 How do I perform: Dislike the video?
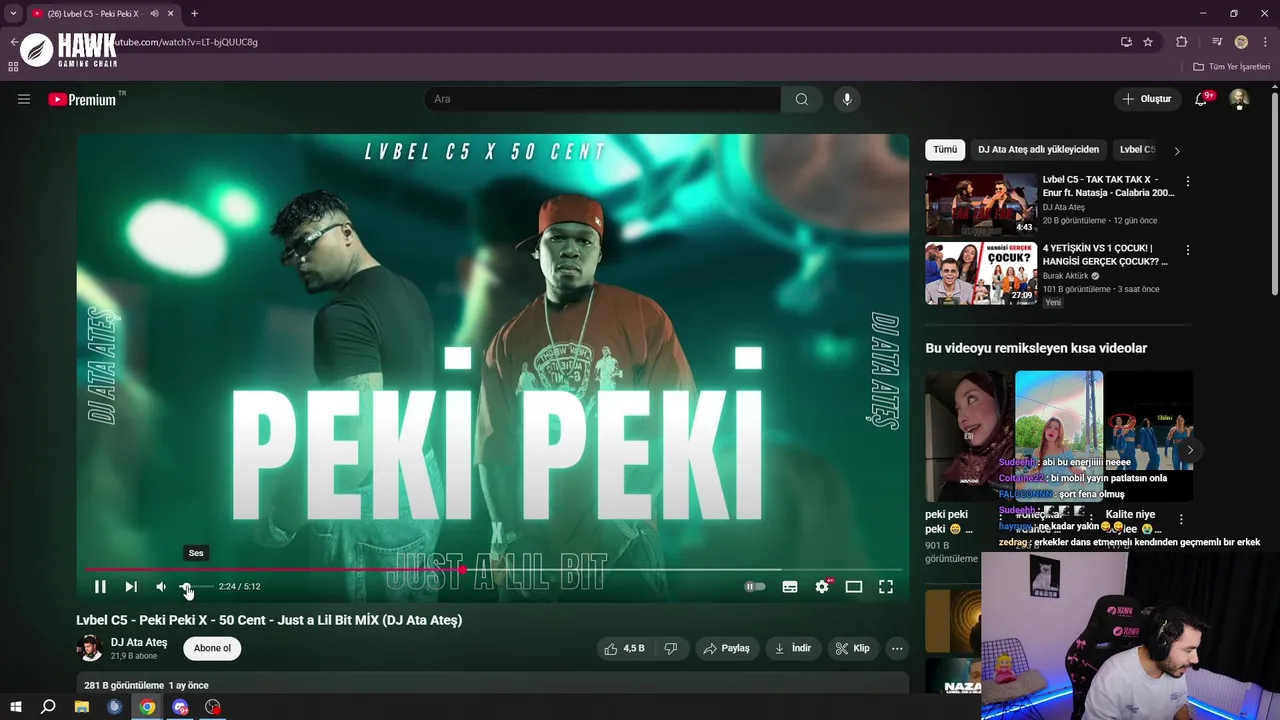point(671,648)
